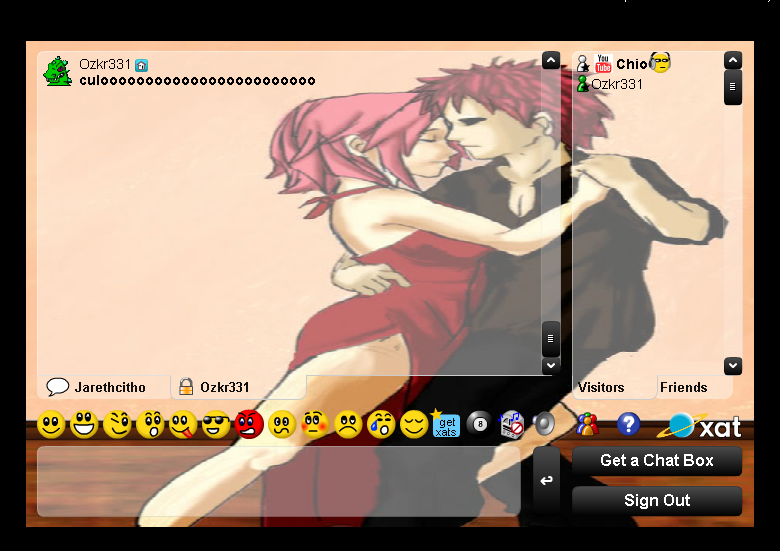The height and width of the screenshot is (551, 780).
Task: Switch to the Jarethcitho chat tab
Action: (103, 387)
